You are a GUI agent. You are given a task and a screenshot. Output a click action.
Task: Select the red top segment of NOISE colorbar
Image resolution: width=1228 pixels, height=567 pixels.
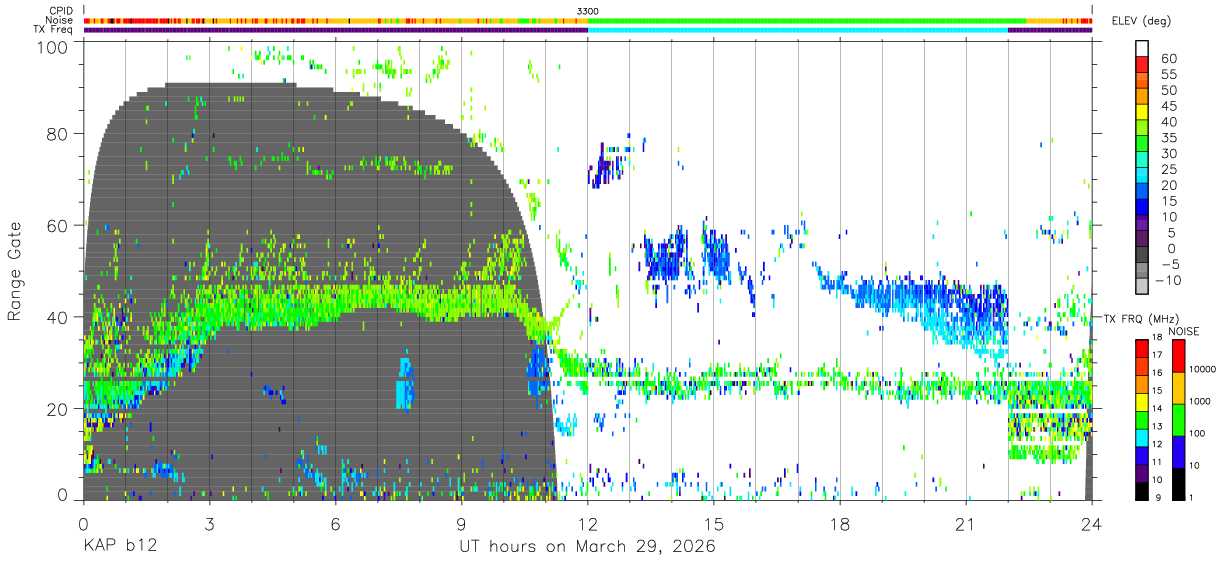pos(1177,356)
